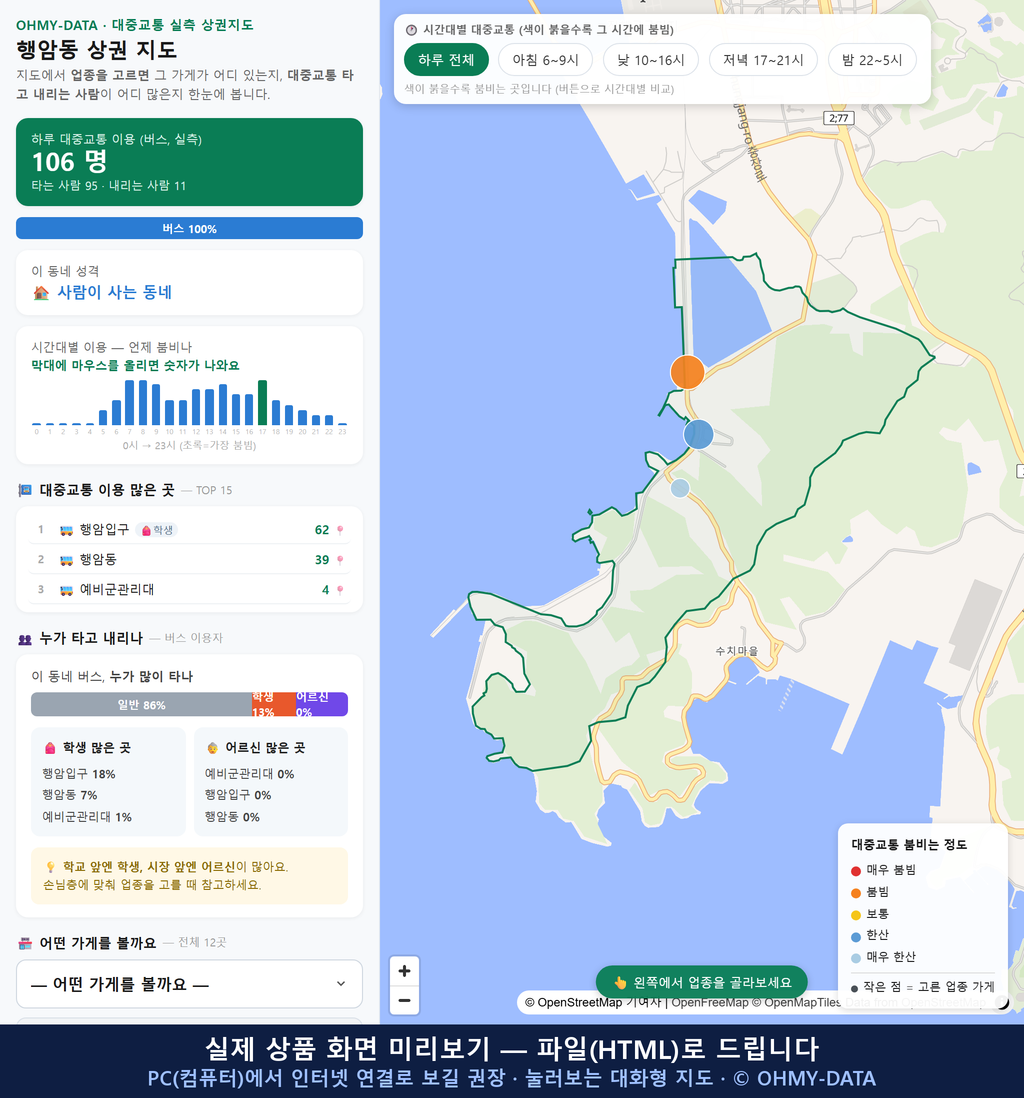Click the purple 어르신 0% segment
This screenshot has width=1024, height=1098.
(x=321, y=704)
